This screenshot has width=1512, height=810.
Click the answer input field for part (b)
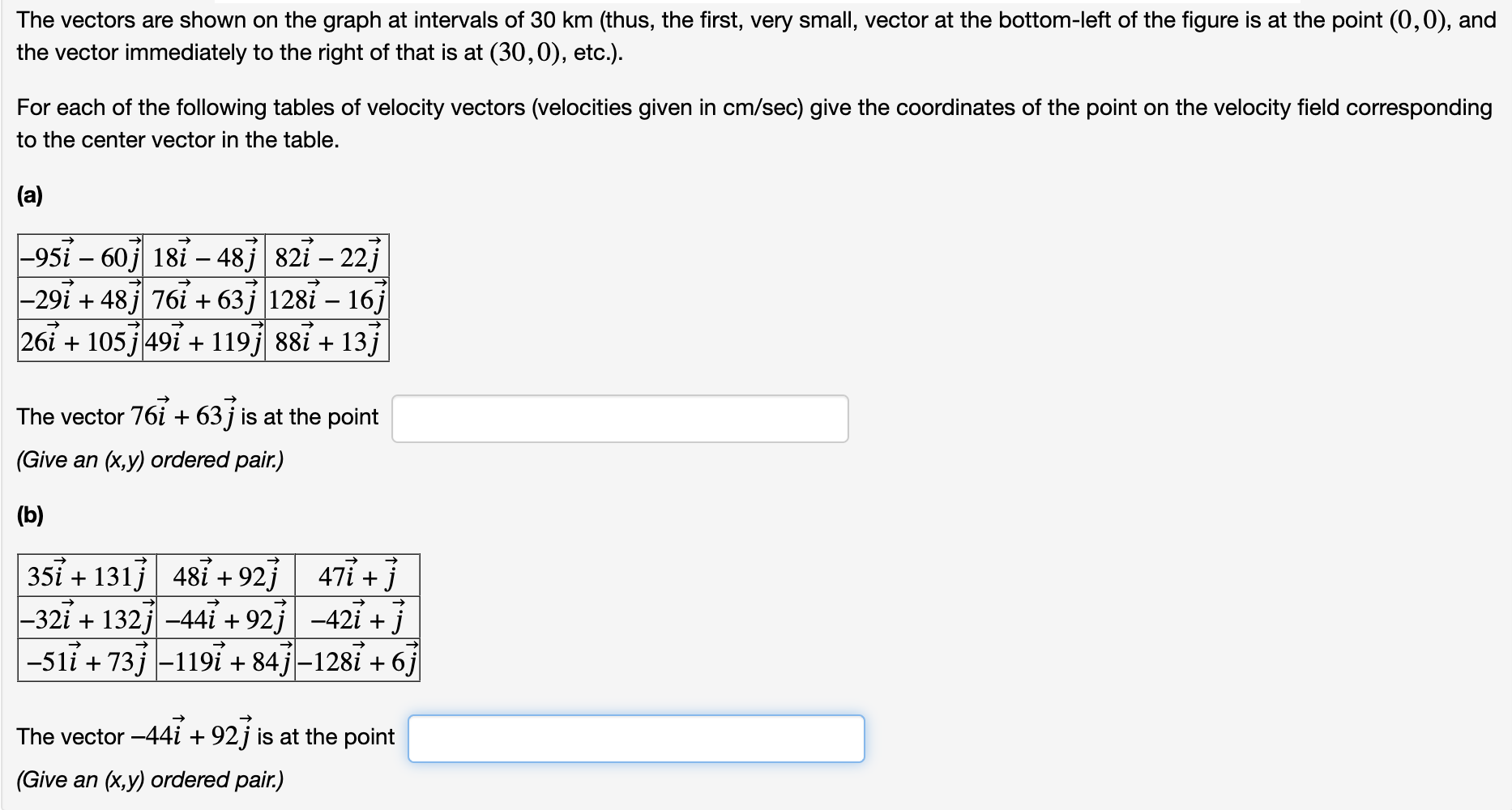point(634,738)
